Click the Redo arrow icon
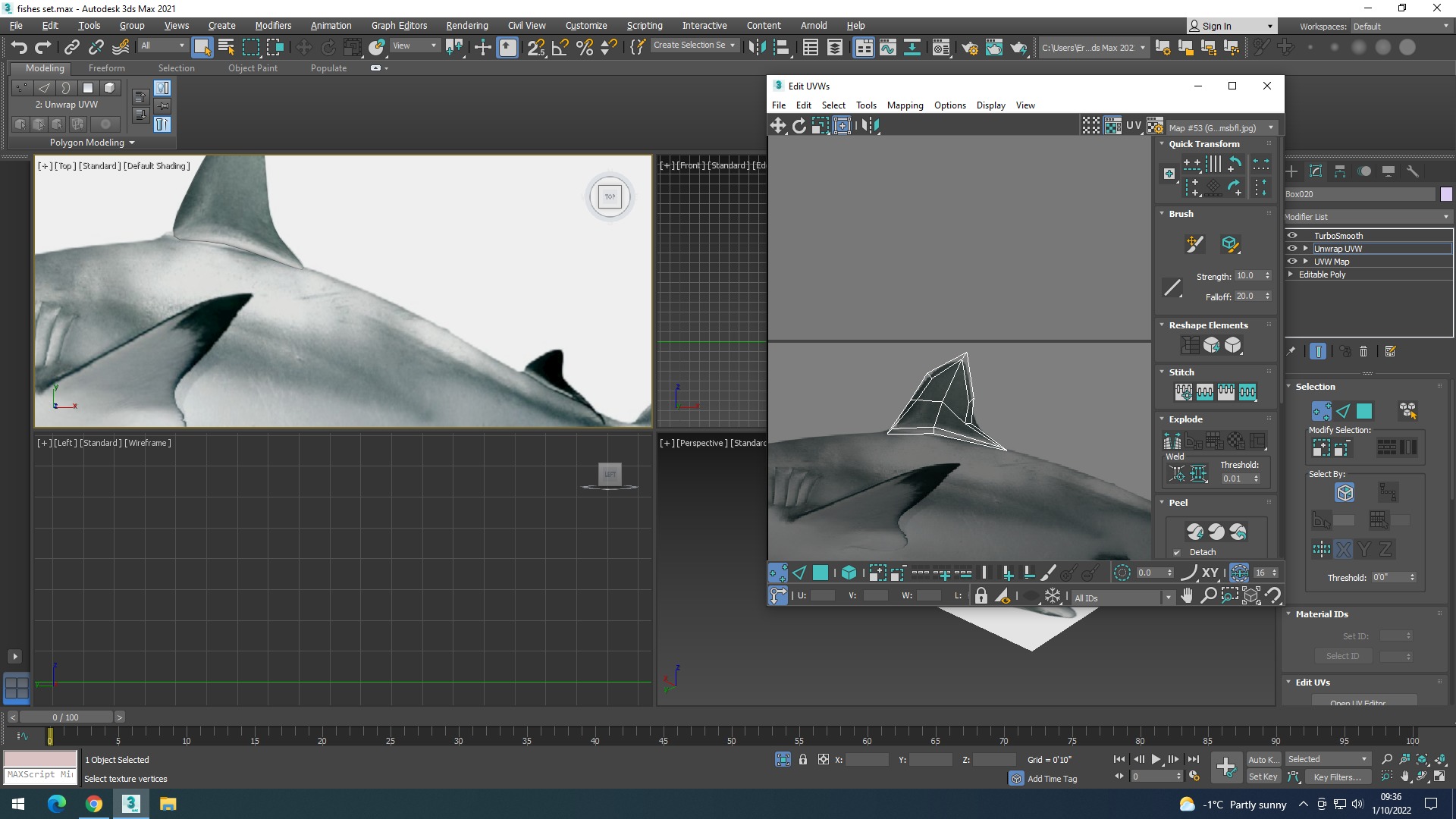The width and height of the screenshot is (1456, 819). click(43, 47)
